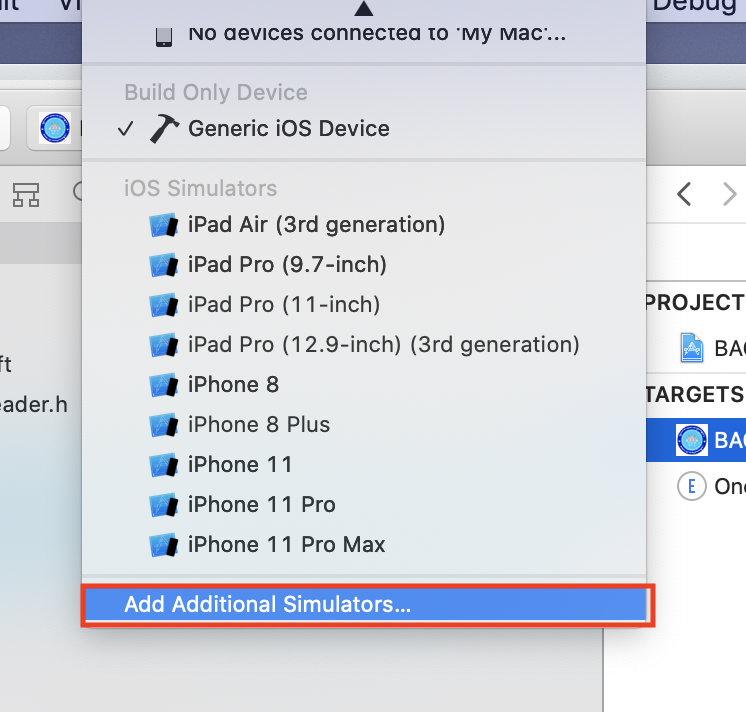Screen dimensions: 746x712
Task: Click the extension target E icon
Action: click(x=692, y=487)
